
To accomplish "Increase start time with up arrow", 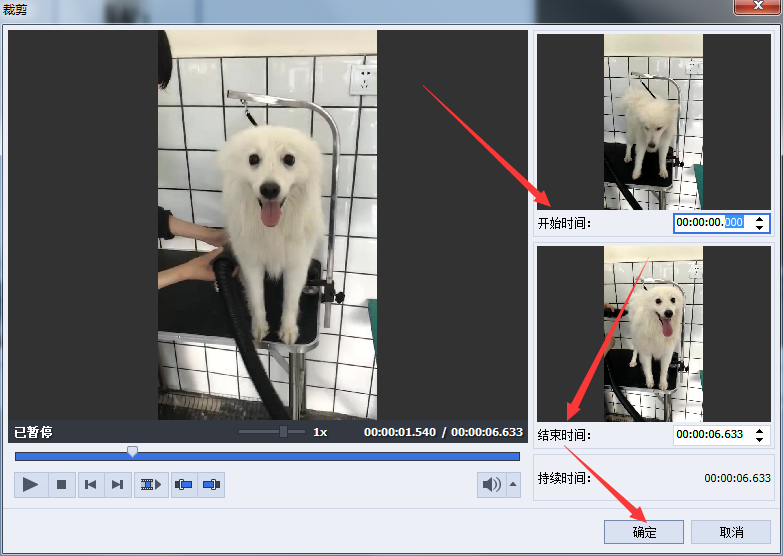I will click(x=760, y=218).
